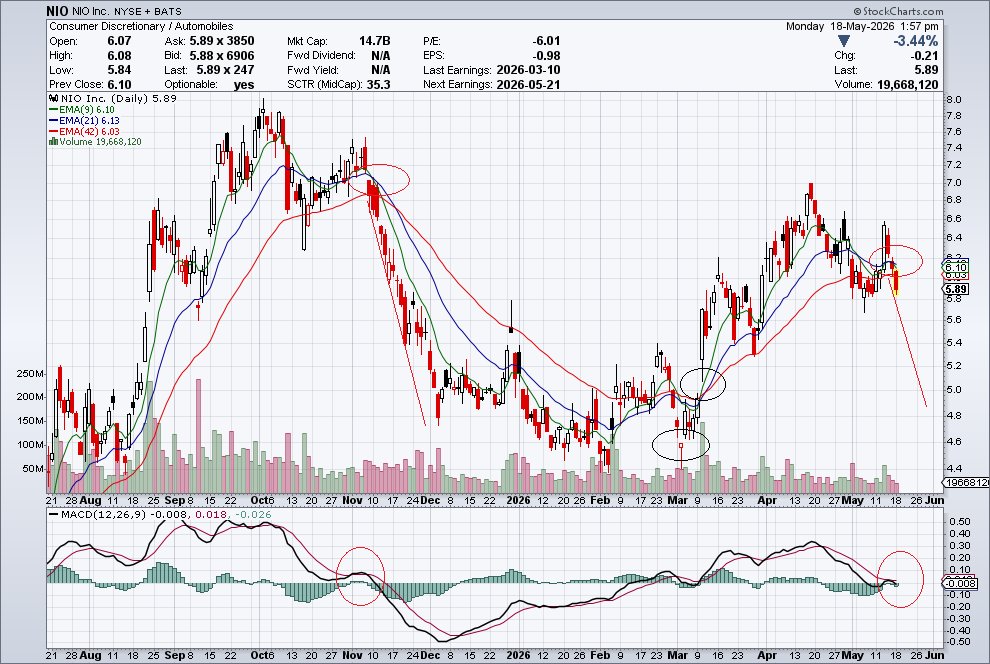Image resolution: width=990 pixels, height=664 pixels.
Task: Click the -0.50 label on the MACD axis
Action: [958, 643]
